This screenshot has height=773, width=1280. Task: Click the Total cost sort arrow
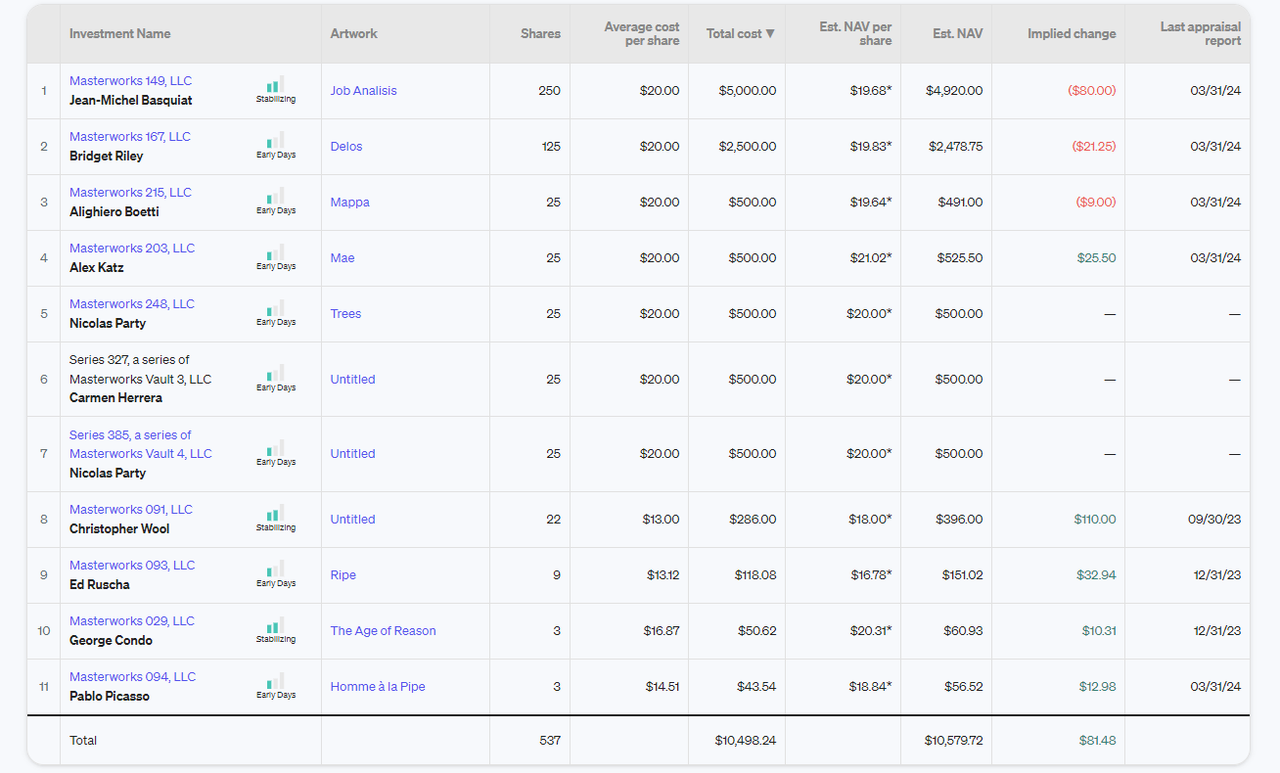(x=770, y=34)
